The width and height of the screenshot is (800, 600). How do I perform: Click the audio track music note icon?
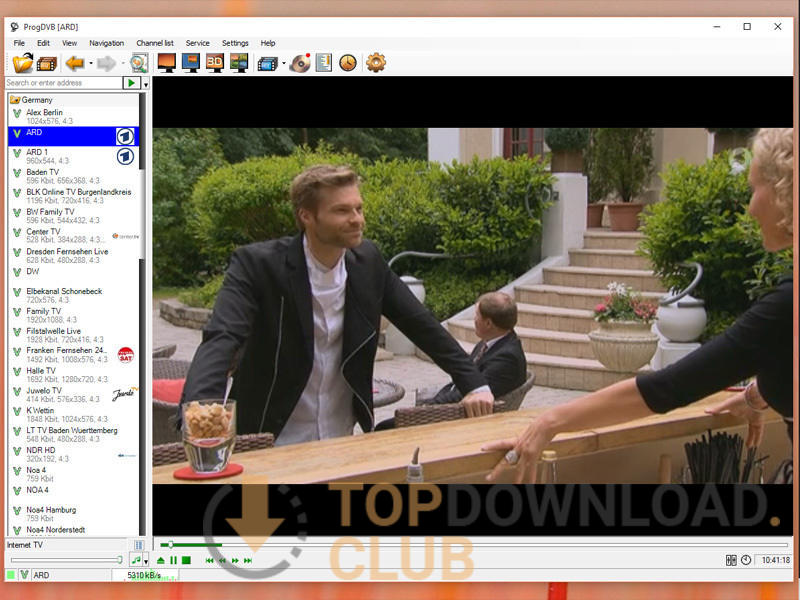click(x=136, y=560)
